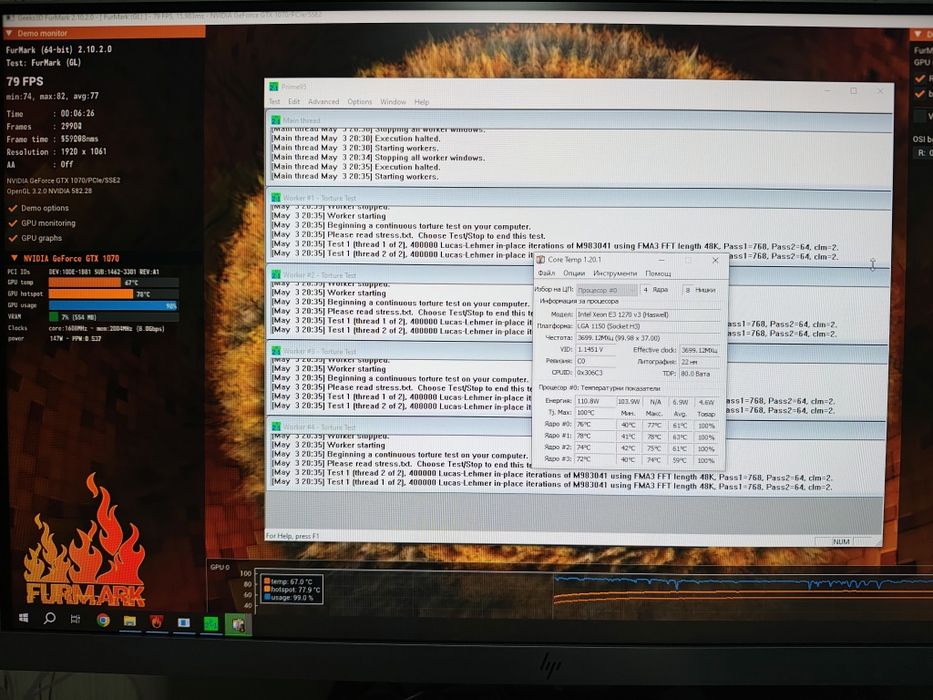Image resolution: width=933 pixels, height=700 pixels.
Task: Open Prime95 Options menu
Action: pos(359,102)
